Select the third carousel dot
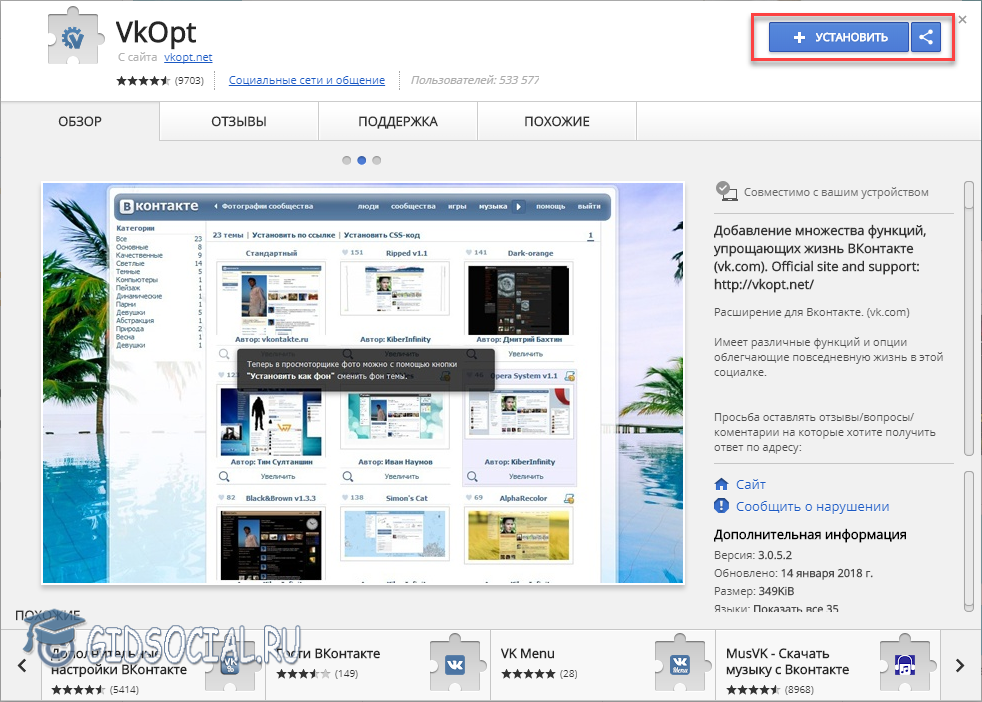The height and width of the screenshot is (702, 982). click(378, 160)
